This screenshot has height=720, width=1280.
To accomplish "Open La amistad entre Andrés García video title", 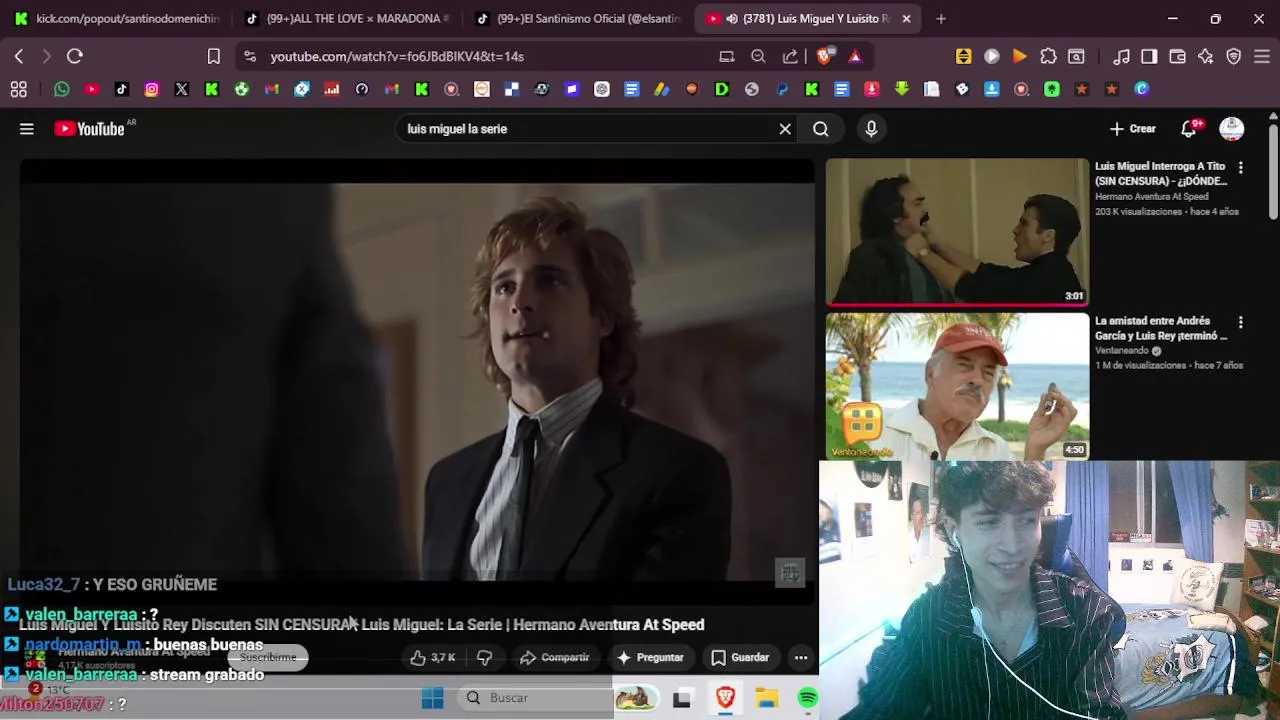I will tap(1161, 329).
